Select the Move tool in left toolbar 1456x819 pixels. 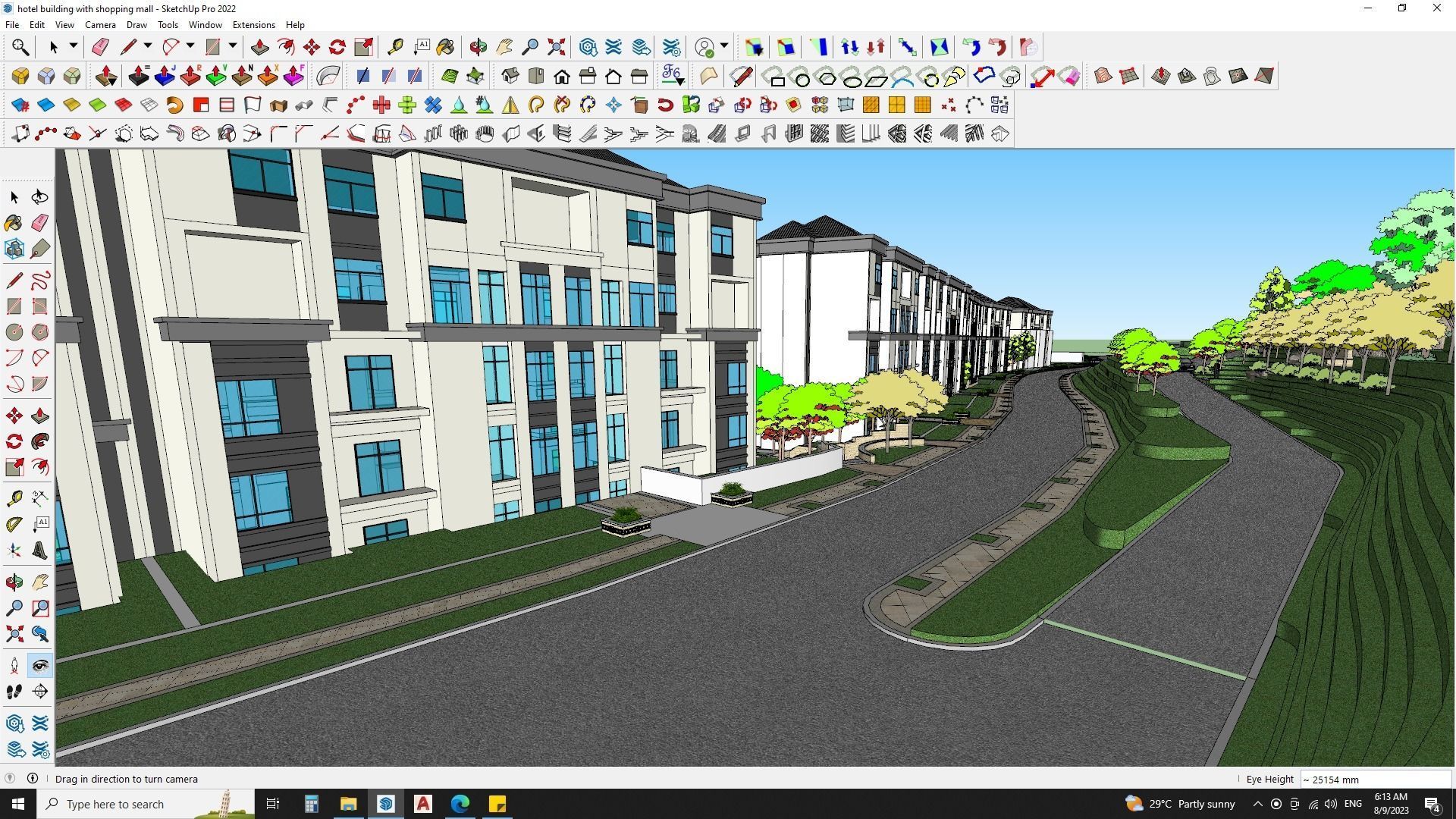[x=14, y=416]
